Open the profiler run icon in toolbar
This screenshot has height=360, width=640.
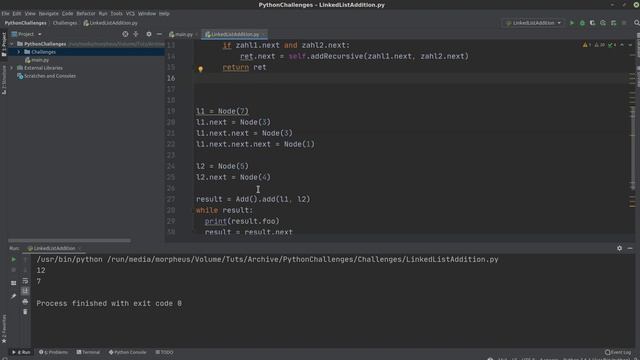click(x=603, y=23)
